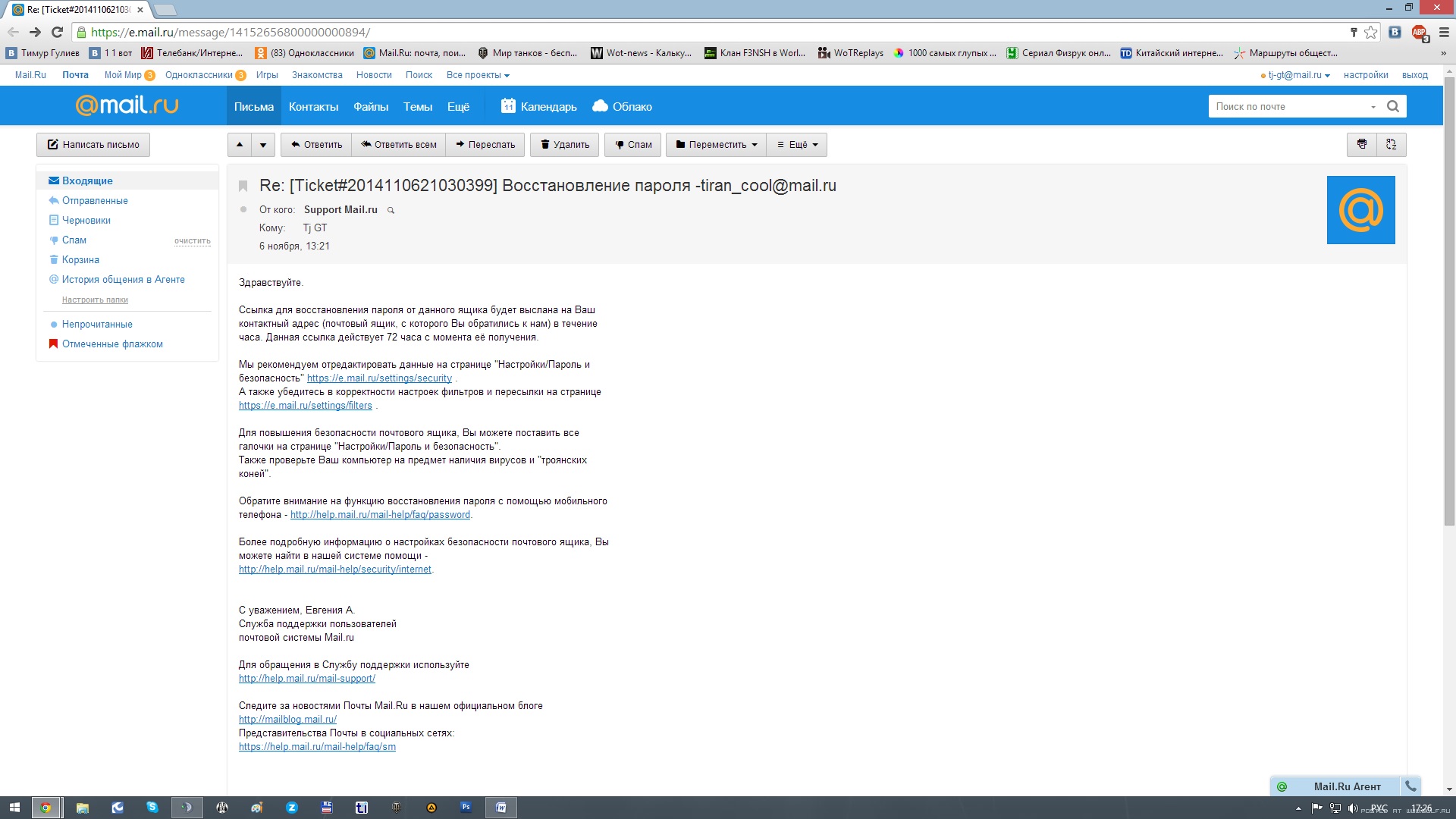Open Skype from the taskbar
The height and width of the screenshot is (819, 1456).
[152, 808]
